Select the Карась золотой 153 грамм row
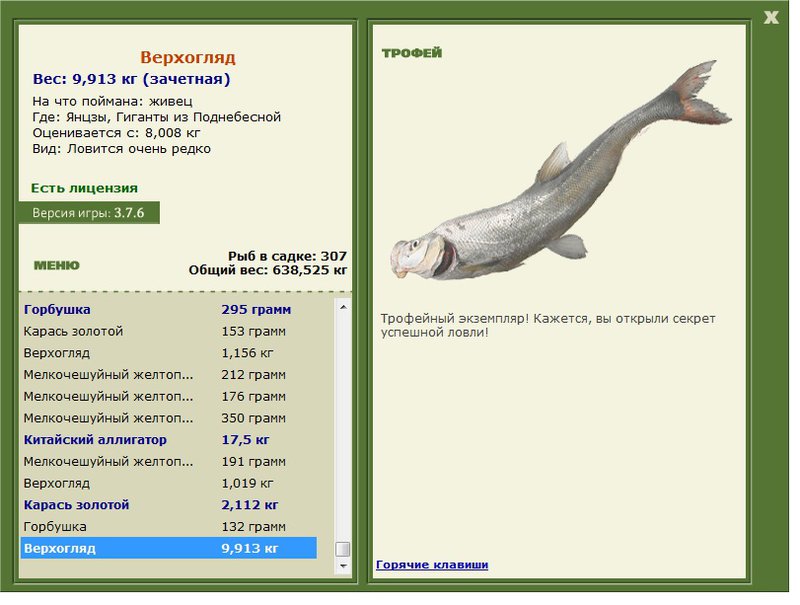Screen dimensions: 800x605 [x=169, y=332]
